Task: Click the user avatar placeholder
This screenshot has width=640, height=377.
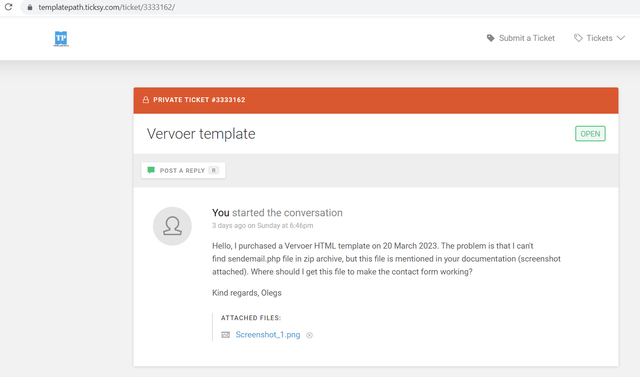Action: pos(172,226)
